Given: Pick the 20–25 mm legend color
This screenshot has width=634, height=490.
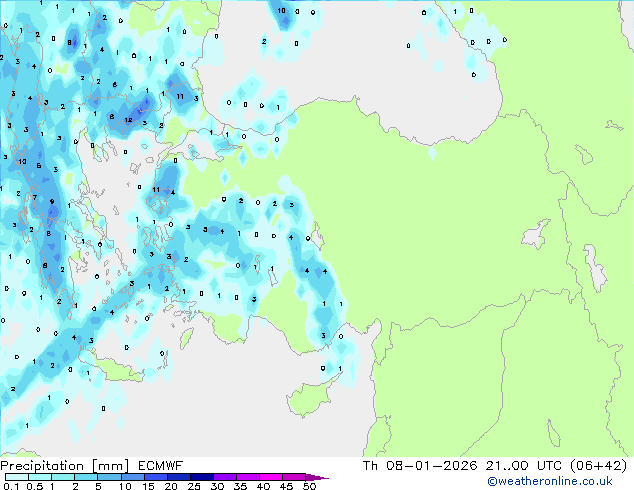Looking at the screenshot, I should [179, 477].
